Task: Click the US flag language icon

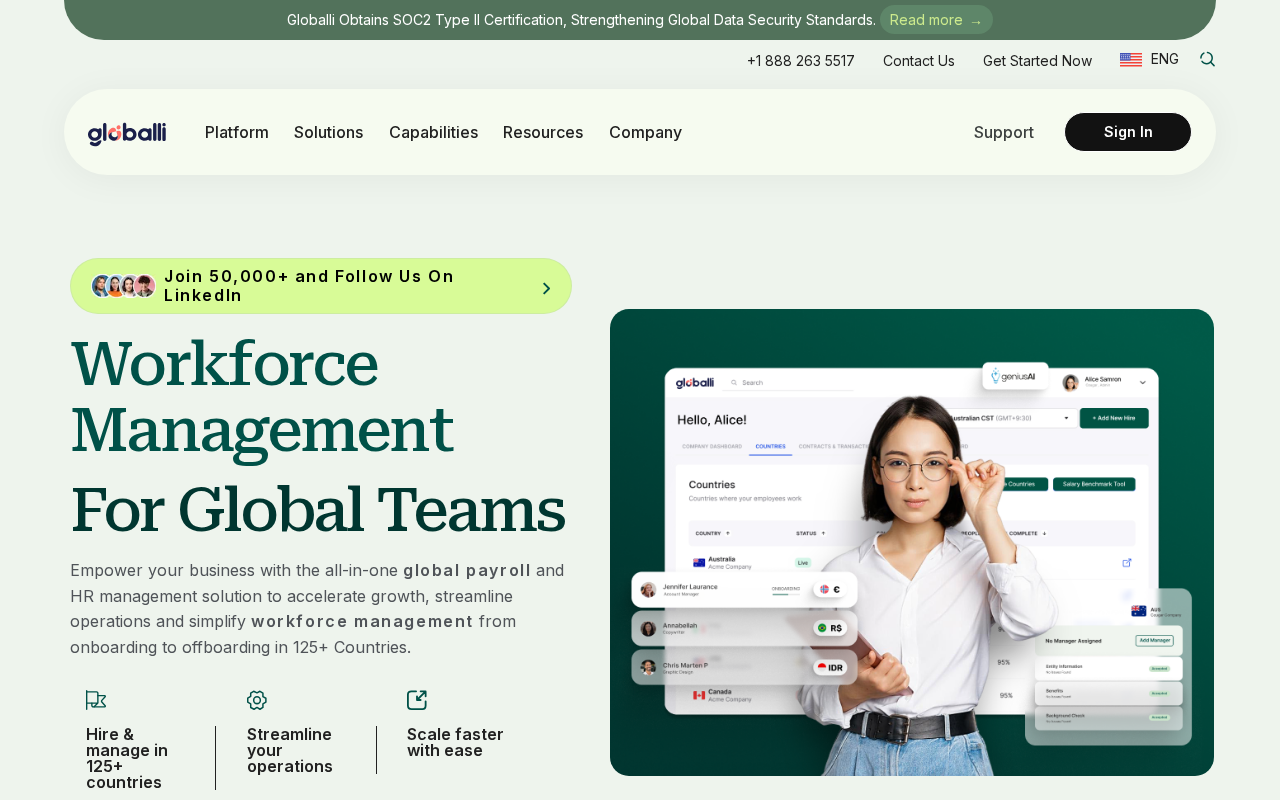Action: (1131, 60)
